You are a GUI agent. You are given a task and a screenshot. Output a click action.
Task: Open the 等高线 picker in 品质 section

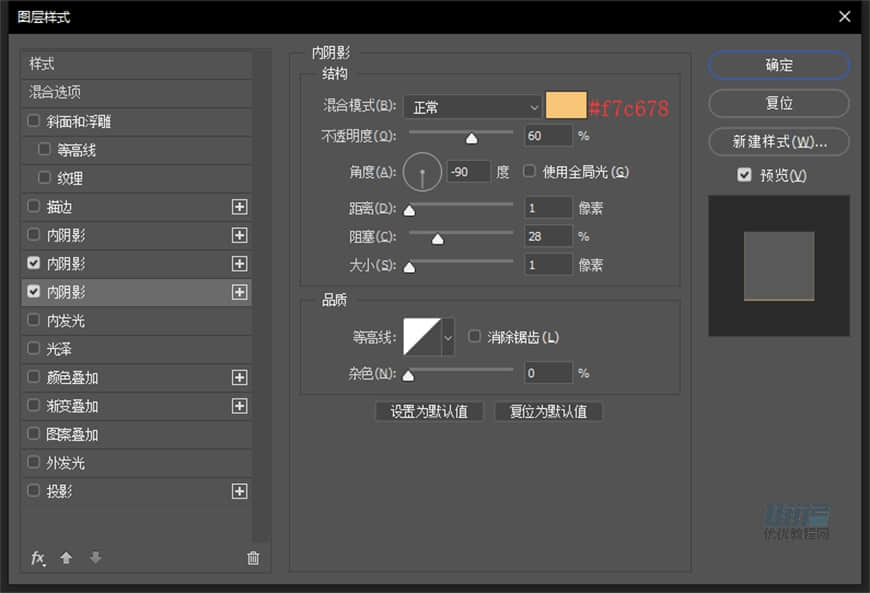coord(420,337)
